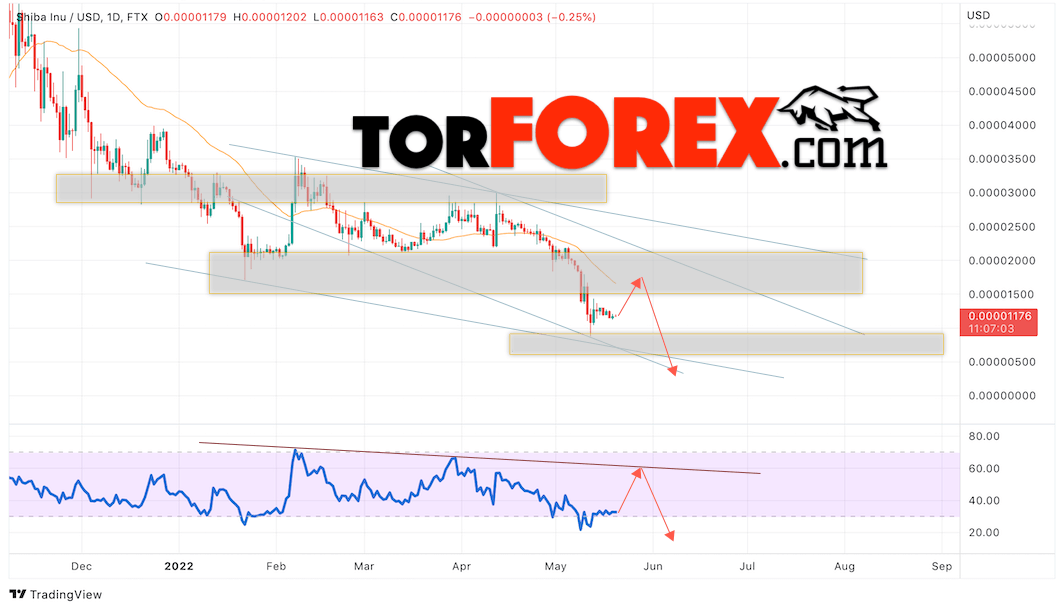The image size is (1064, 610).
Task: Click the Feb label on time axis
Action: click(276, 566)
